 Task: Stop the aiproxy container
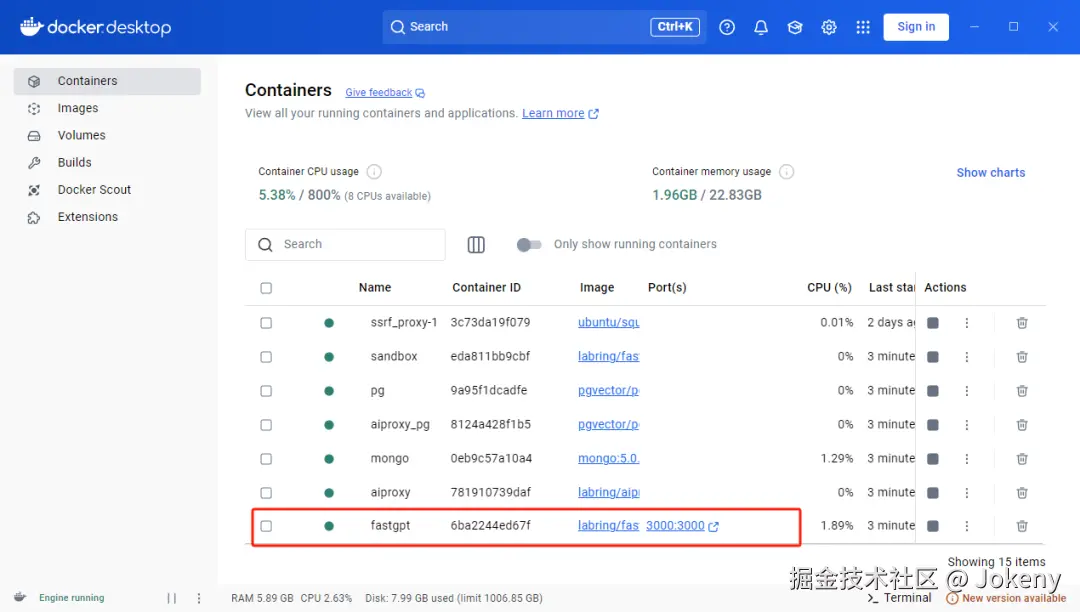933,492
